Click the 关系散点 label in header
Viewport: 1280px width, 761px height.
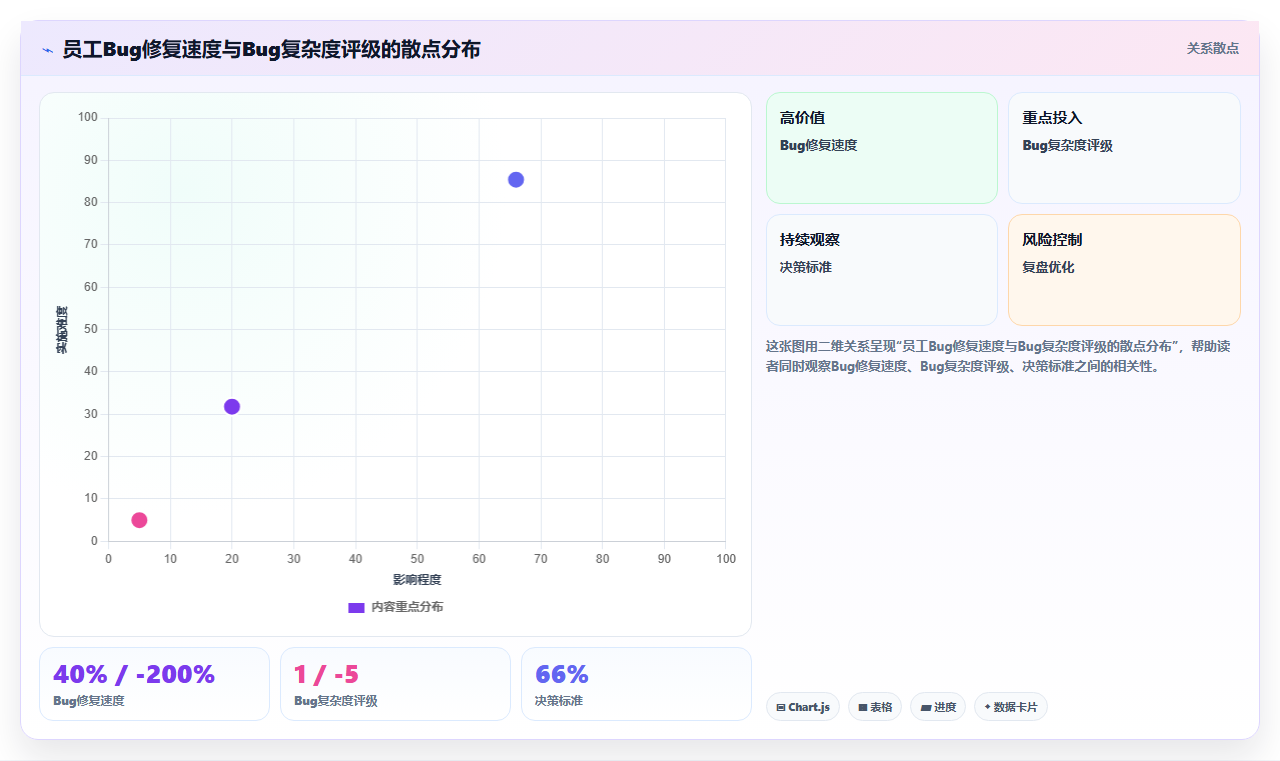[1212, 48]
